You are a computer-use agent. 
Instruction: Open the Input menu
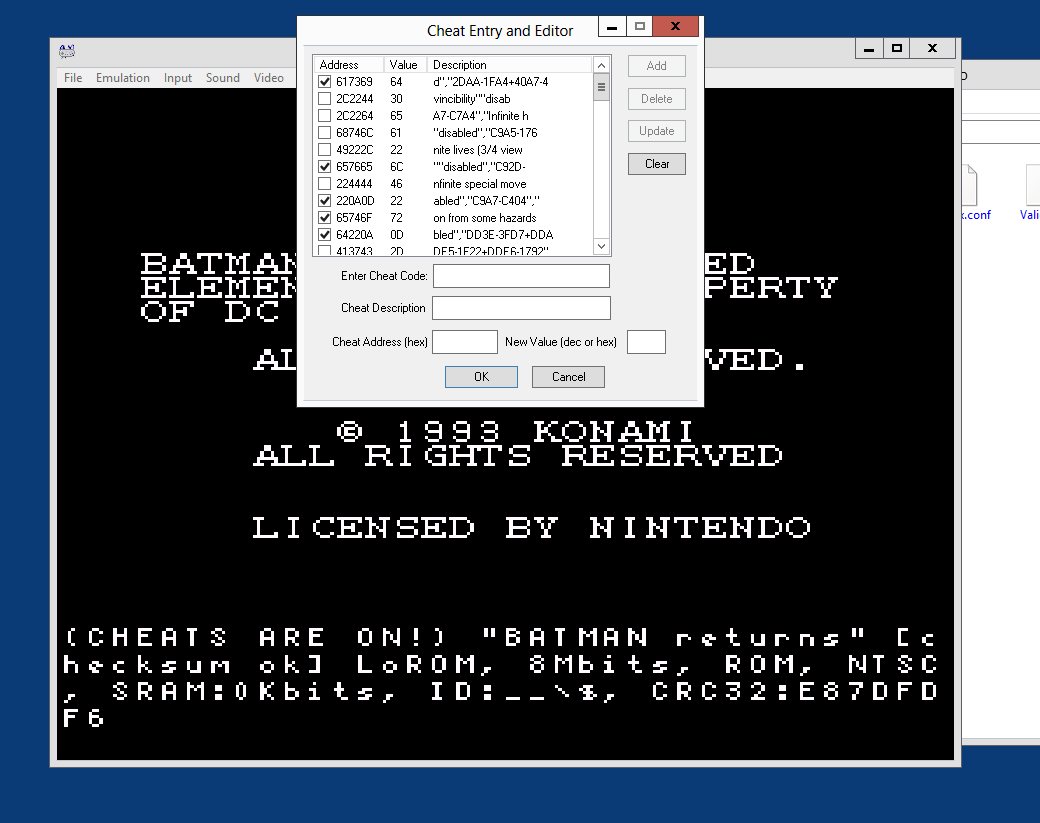pyautogui.click(x=178, y=78)
